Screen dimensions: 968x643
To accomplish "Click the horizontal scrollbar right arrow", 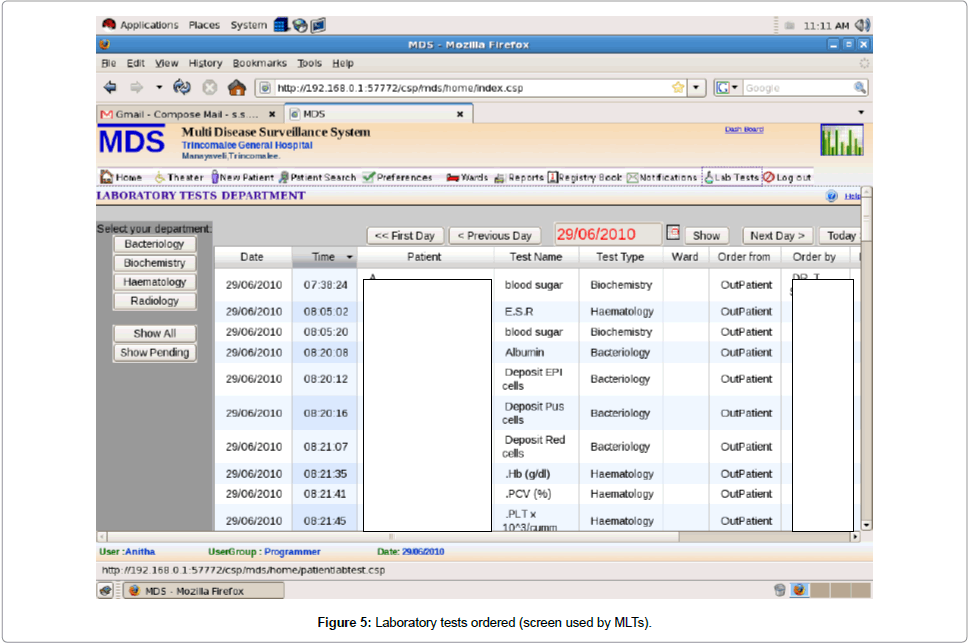I will click(855, 537).
